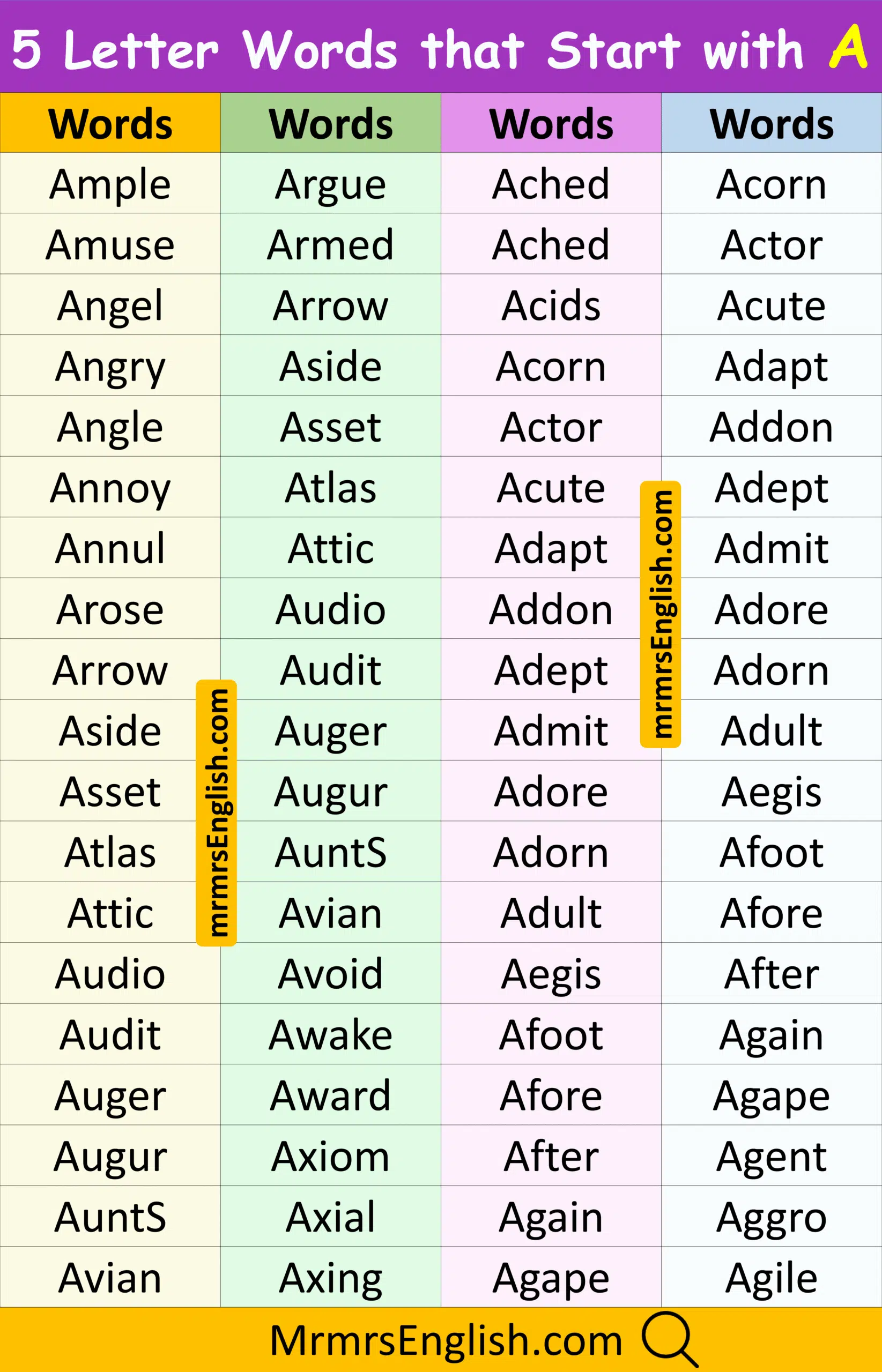
Task: Click the green Words column header
Action: (330, 124)
